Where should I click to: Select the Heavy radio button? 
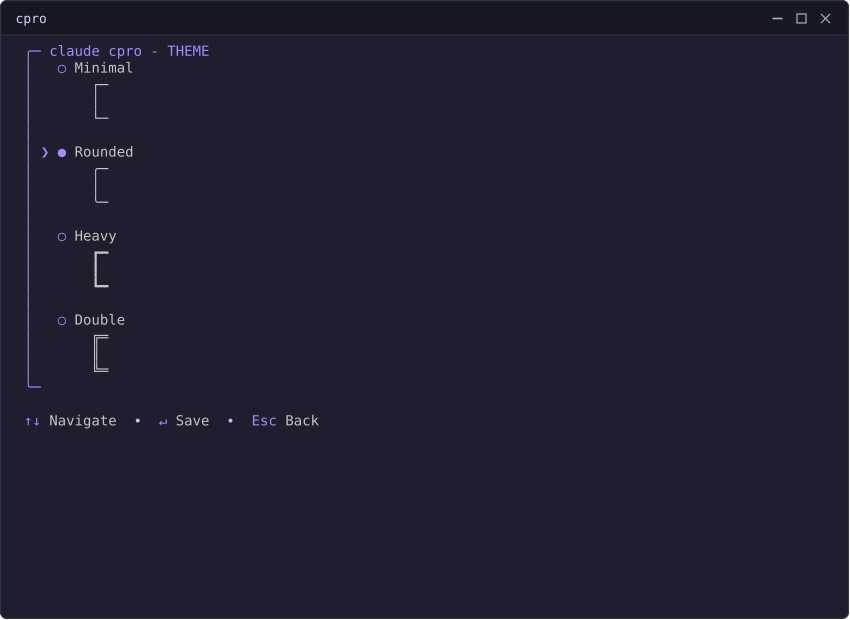point(62,237)
